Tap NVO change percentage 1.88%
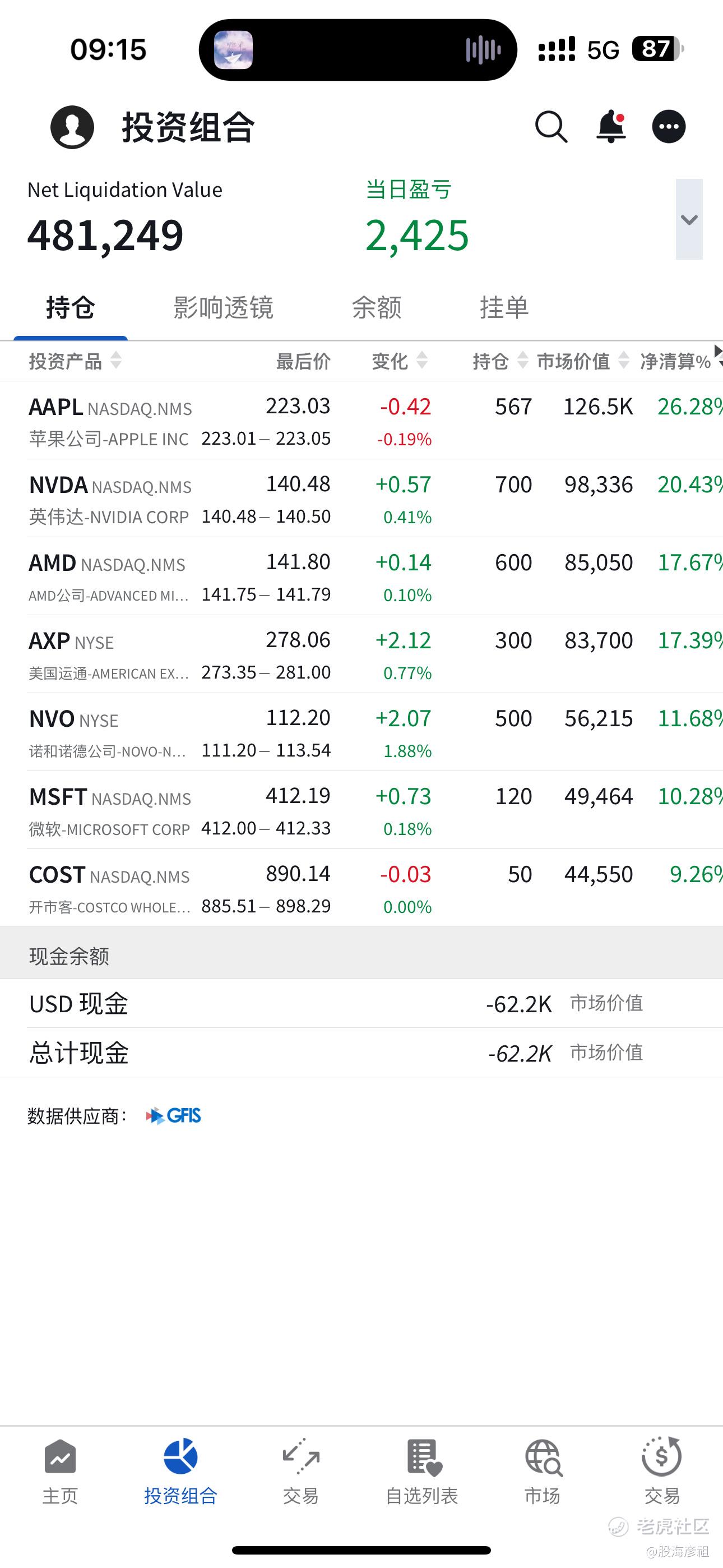Viewport: 723px width, 1568px height. (408, 751)
